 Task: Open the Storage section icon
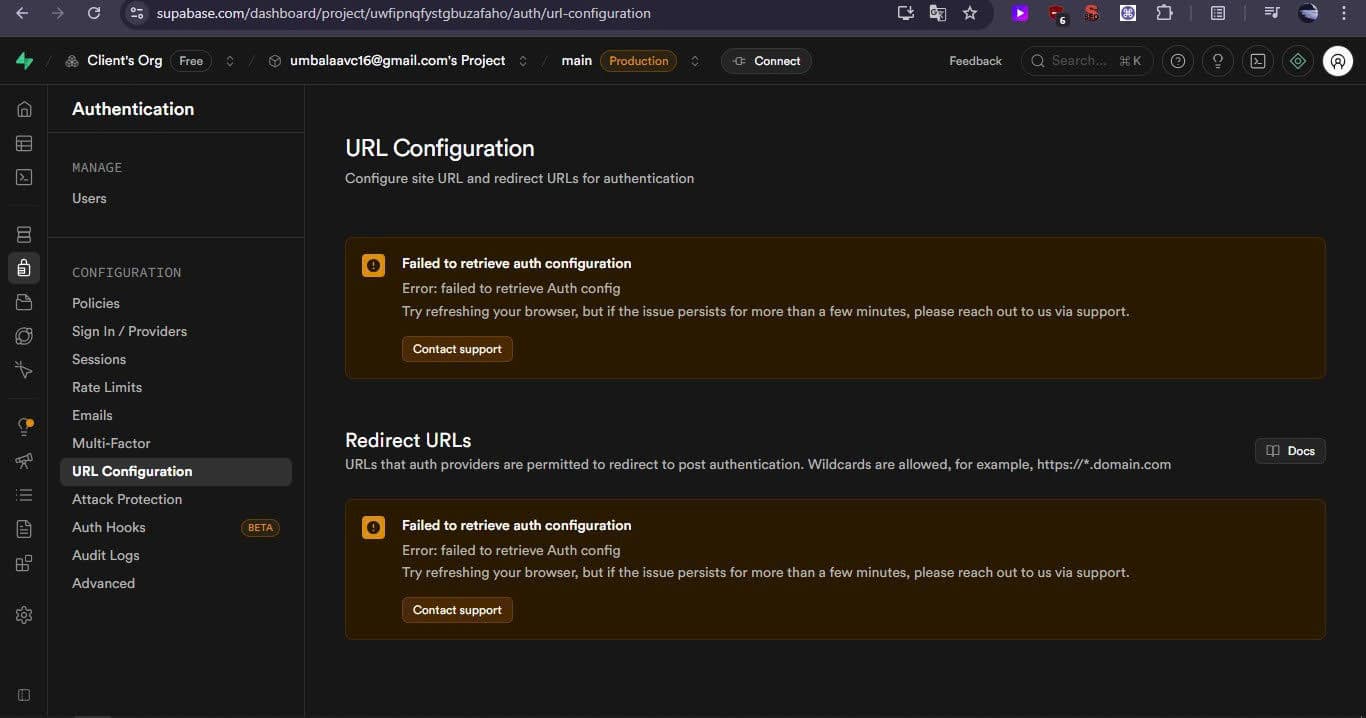[x=24, y=303]
